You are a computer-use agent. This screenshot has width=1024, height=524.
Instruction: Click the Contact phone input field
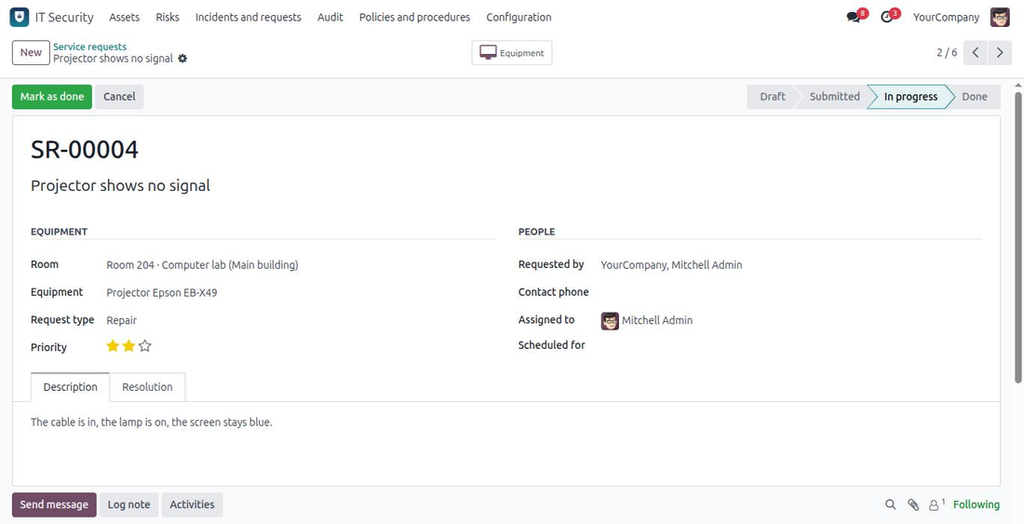point(791,292)
